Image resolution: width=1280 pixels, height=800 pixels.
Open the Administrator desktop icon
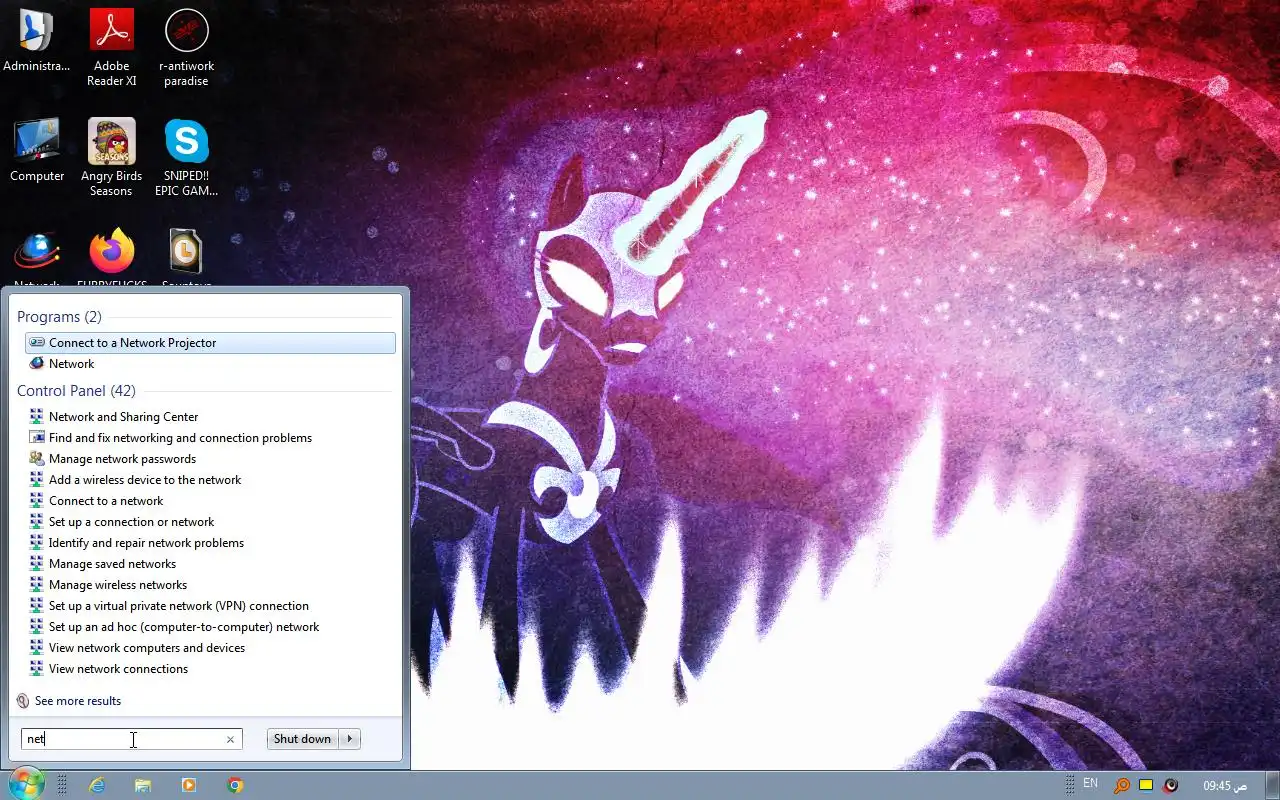click(x=37, y=42)
